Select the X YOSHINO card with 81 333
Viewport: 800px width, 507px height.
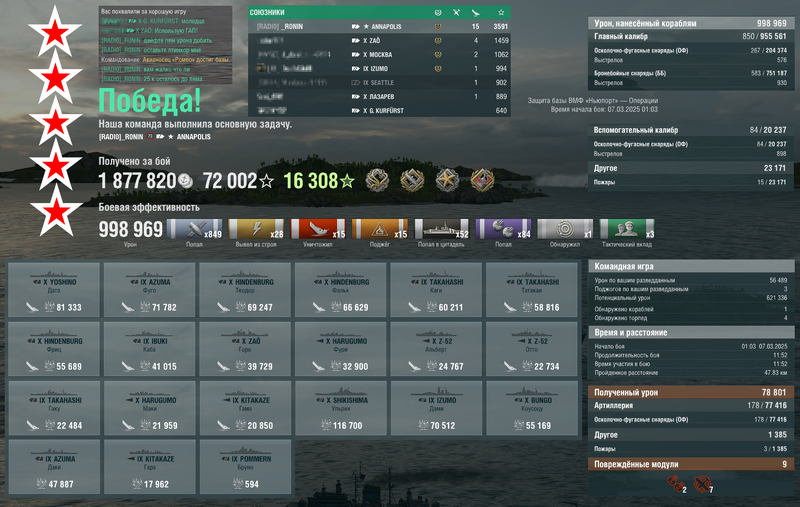[x=54, y=290]
